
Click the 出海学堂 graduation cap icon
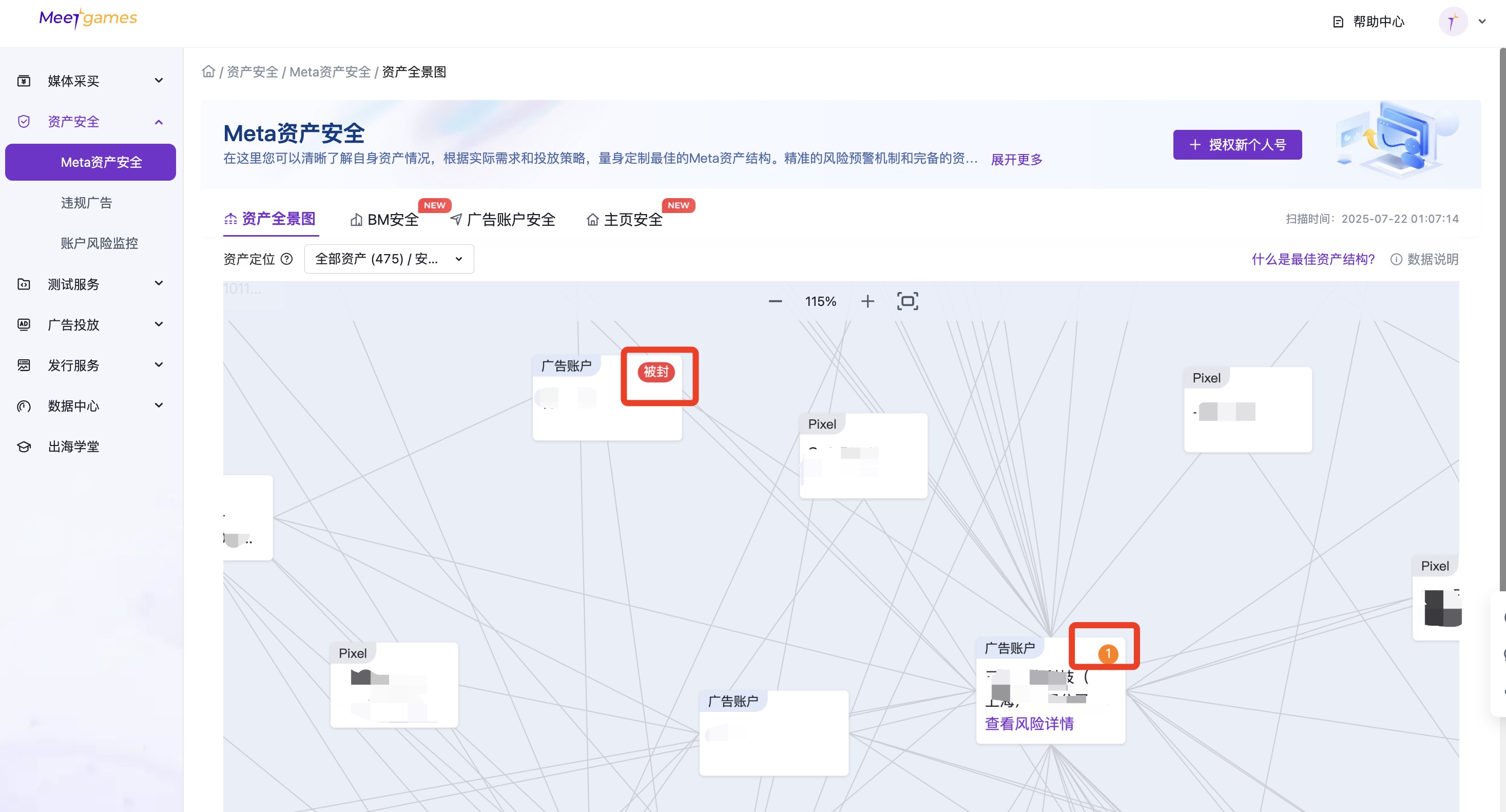(x=24, y=447)
